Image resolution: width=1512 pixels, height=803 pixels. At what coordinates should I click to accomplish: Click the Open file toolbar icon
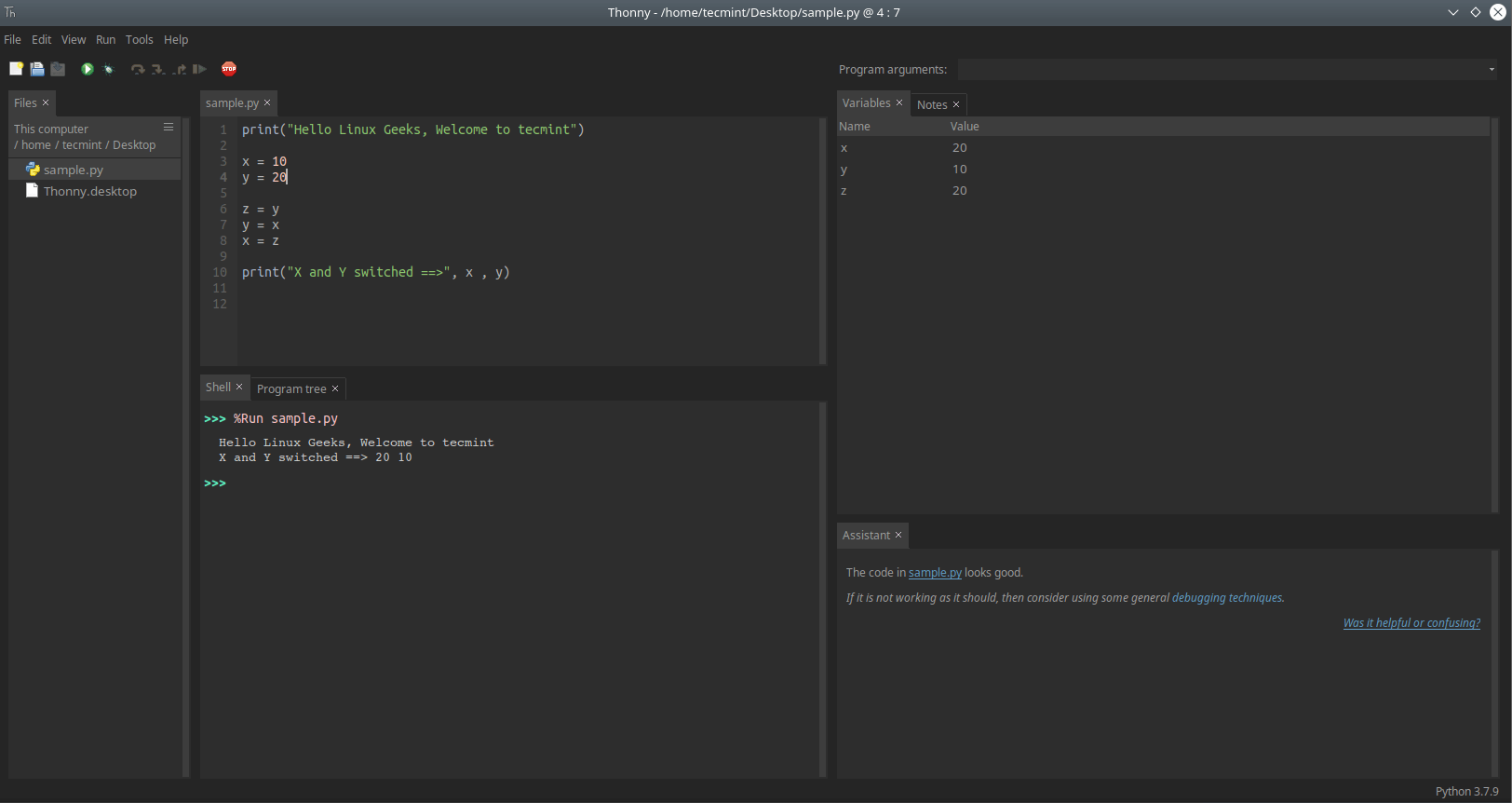pos(37,69)
